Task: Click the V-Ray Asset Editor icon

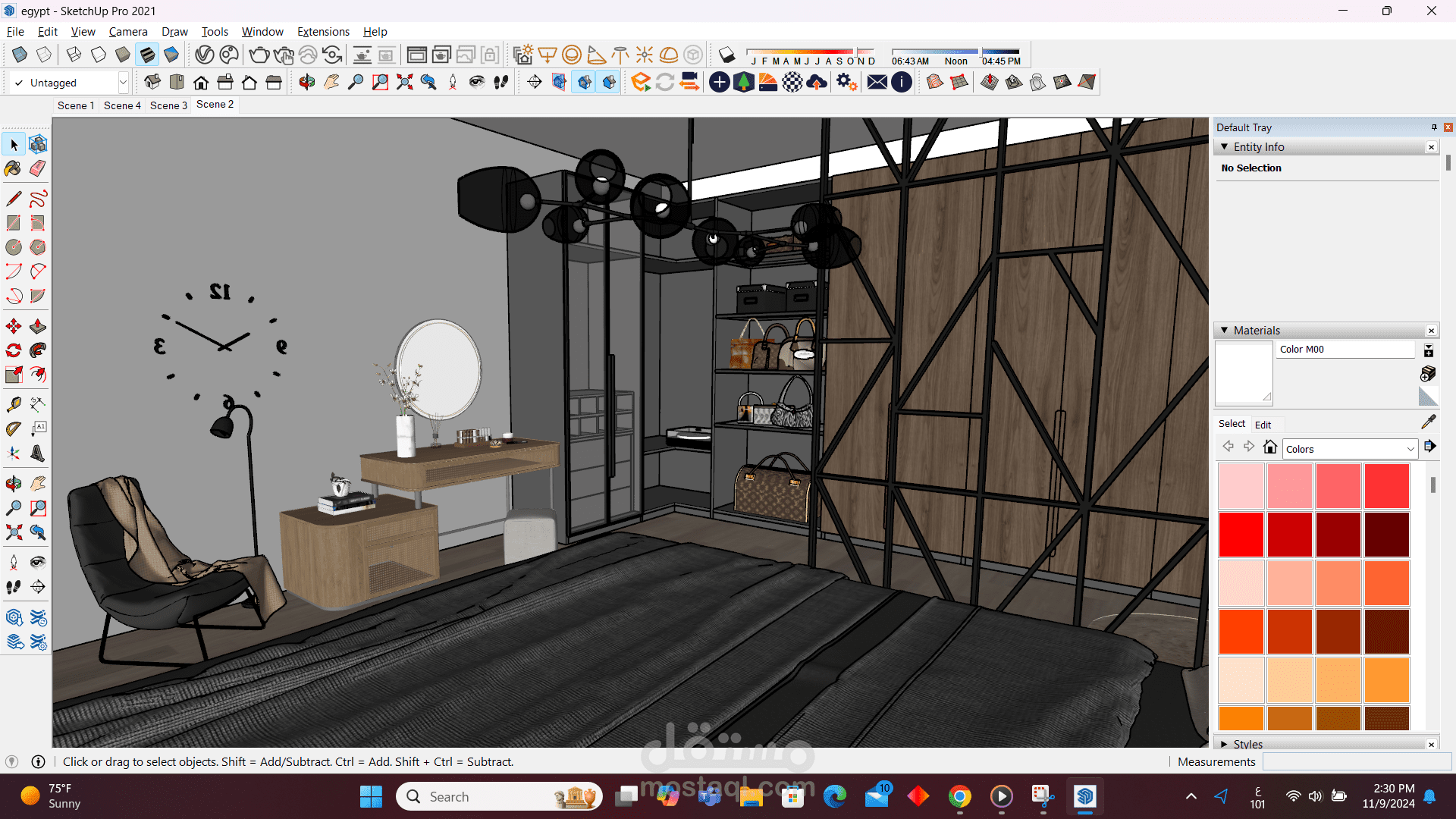Action: tap(205, 55)
